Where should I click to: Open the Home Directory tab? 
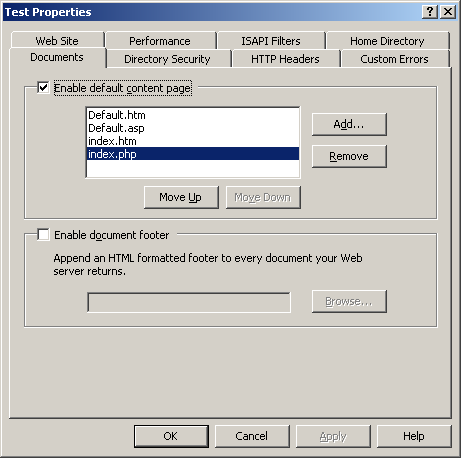(387, 41)
